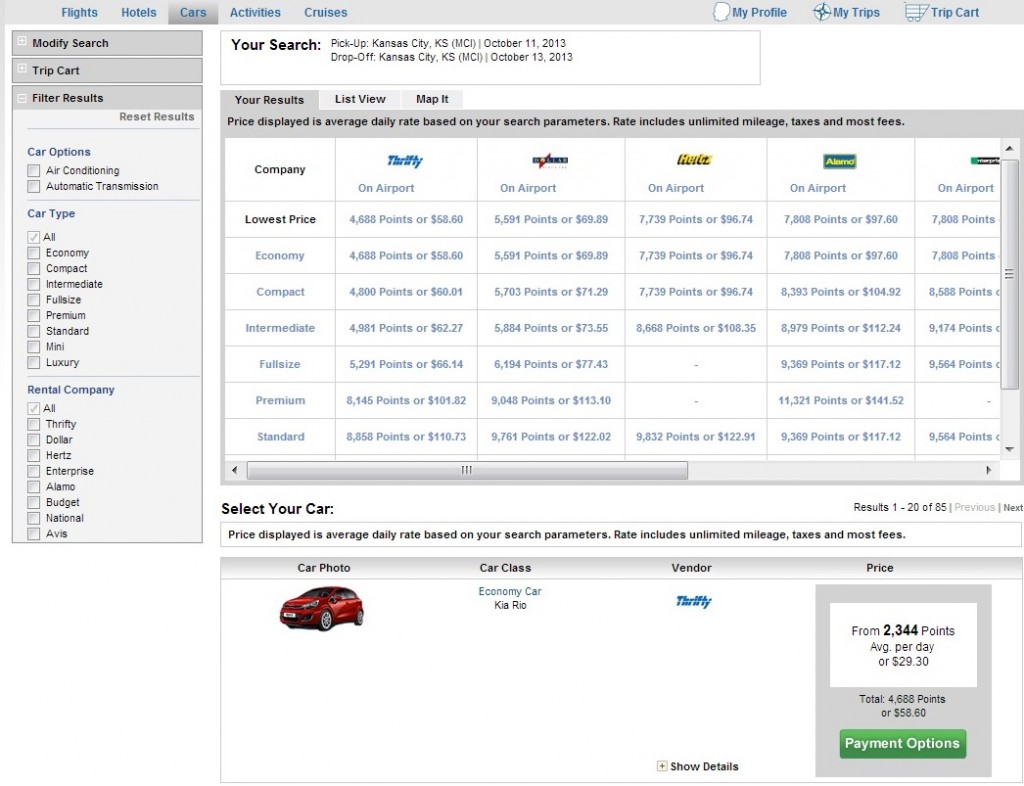This screenshot has height=786, width=1024.
Task: Check the Hertz rental company
Action: 33,455
